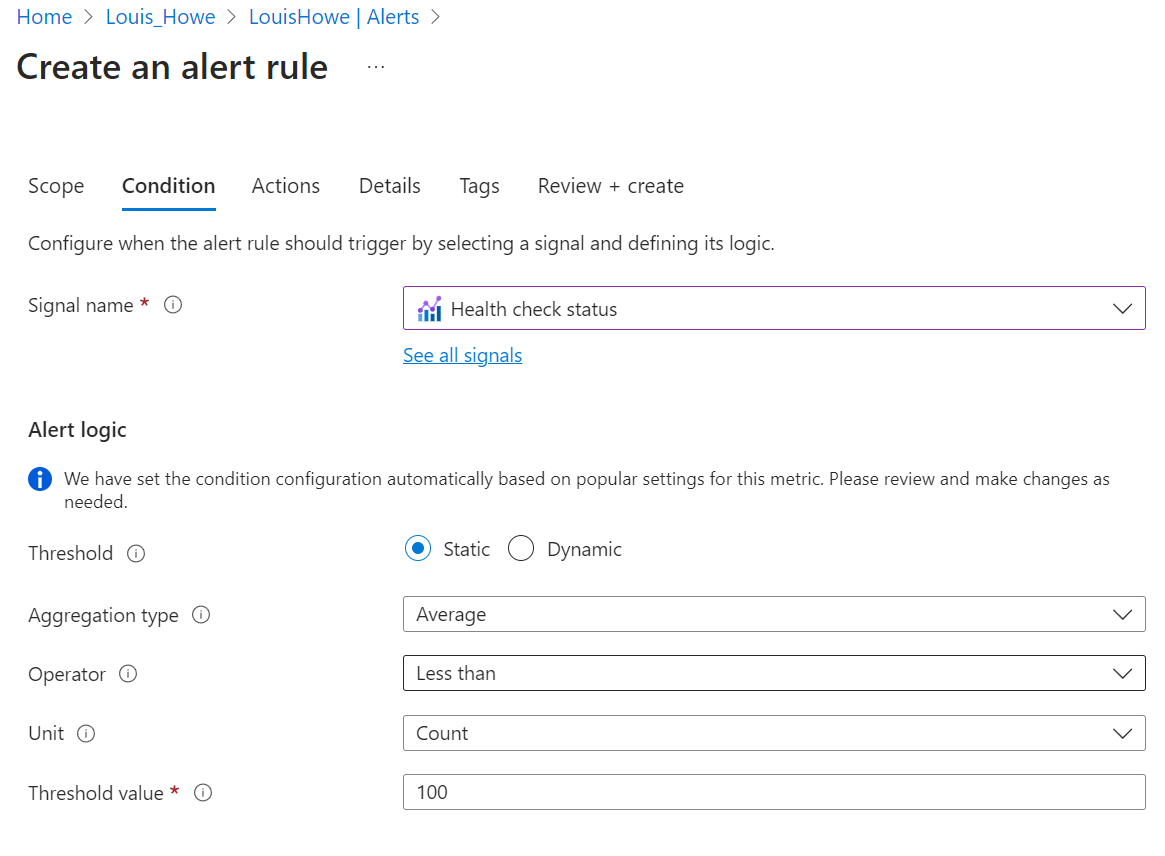Open the Aggregation type dropdown showing Average
The height and width of the screenshot is (856, 1165).
(x=774, y=615)
